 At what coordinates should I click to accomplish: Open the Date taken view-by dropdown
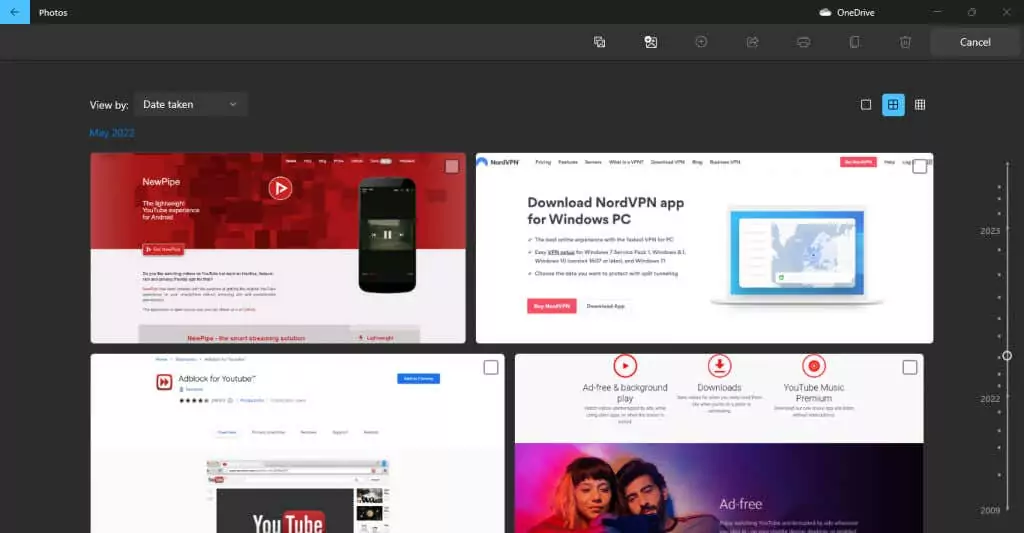[190, 104]
